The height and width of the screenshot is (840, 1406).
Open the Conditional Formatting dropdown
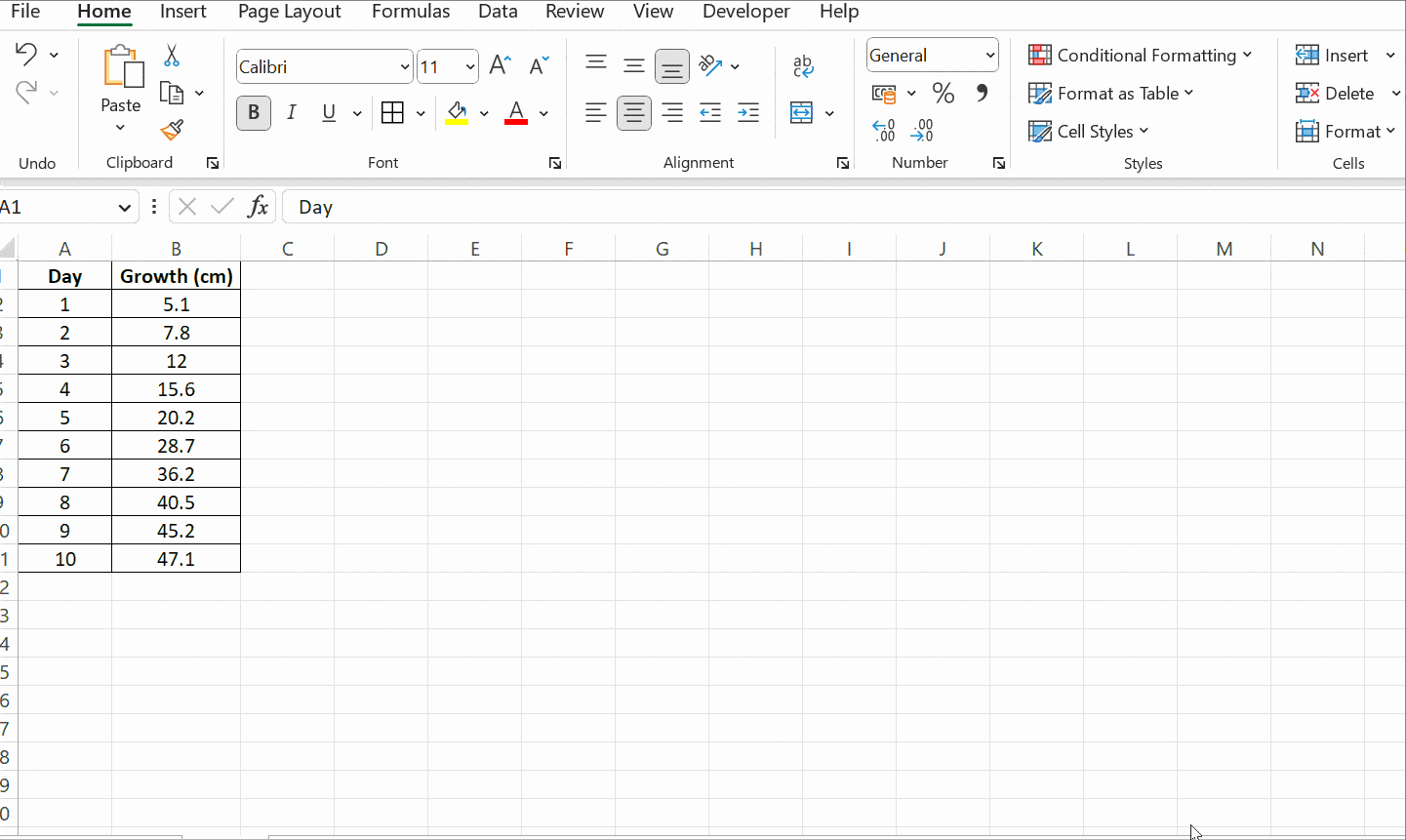(1140, 56)
